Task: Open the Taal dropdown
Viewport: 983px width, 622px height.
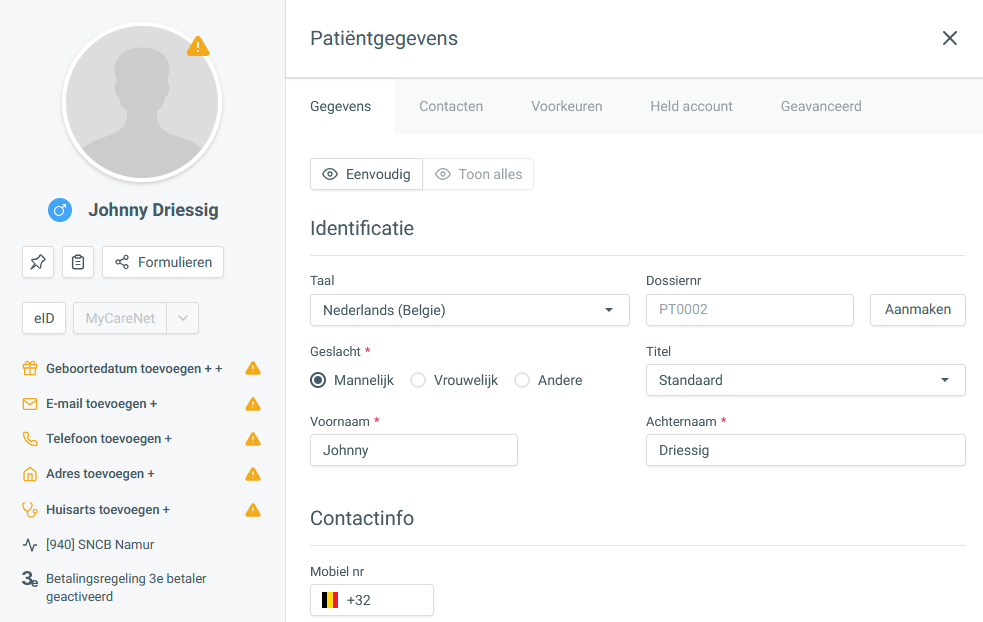Action: tap(470, 310)
